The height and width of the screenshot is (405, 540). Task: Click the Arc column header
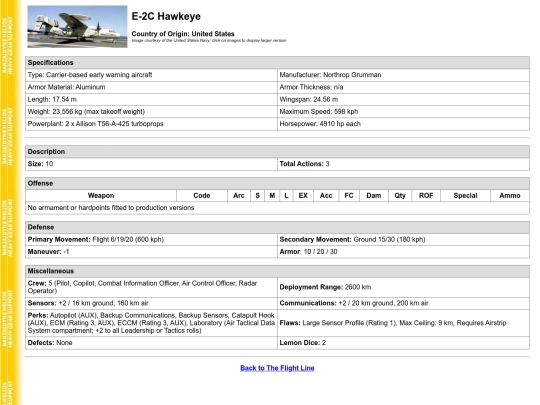coord(239,196)
